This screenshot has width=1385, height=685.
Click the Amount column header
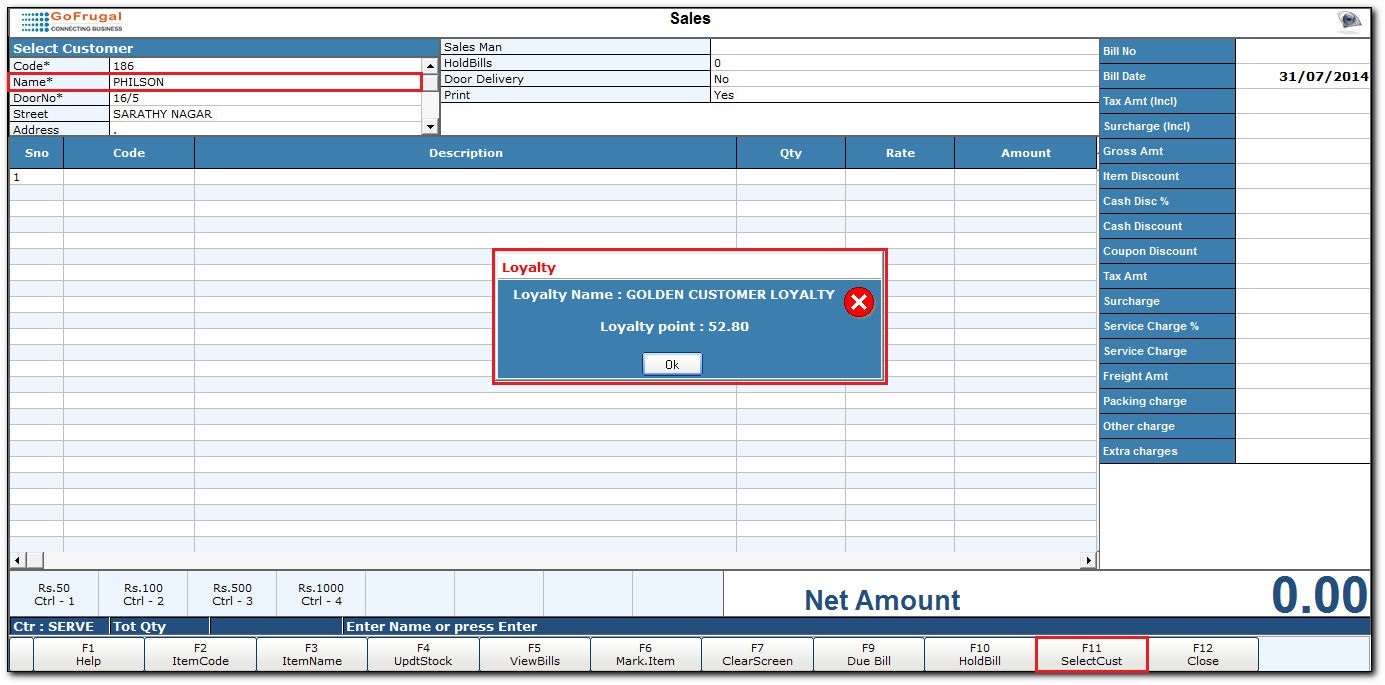(x=1026, y=153)
